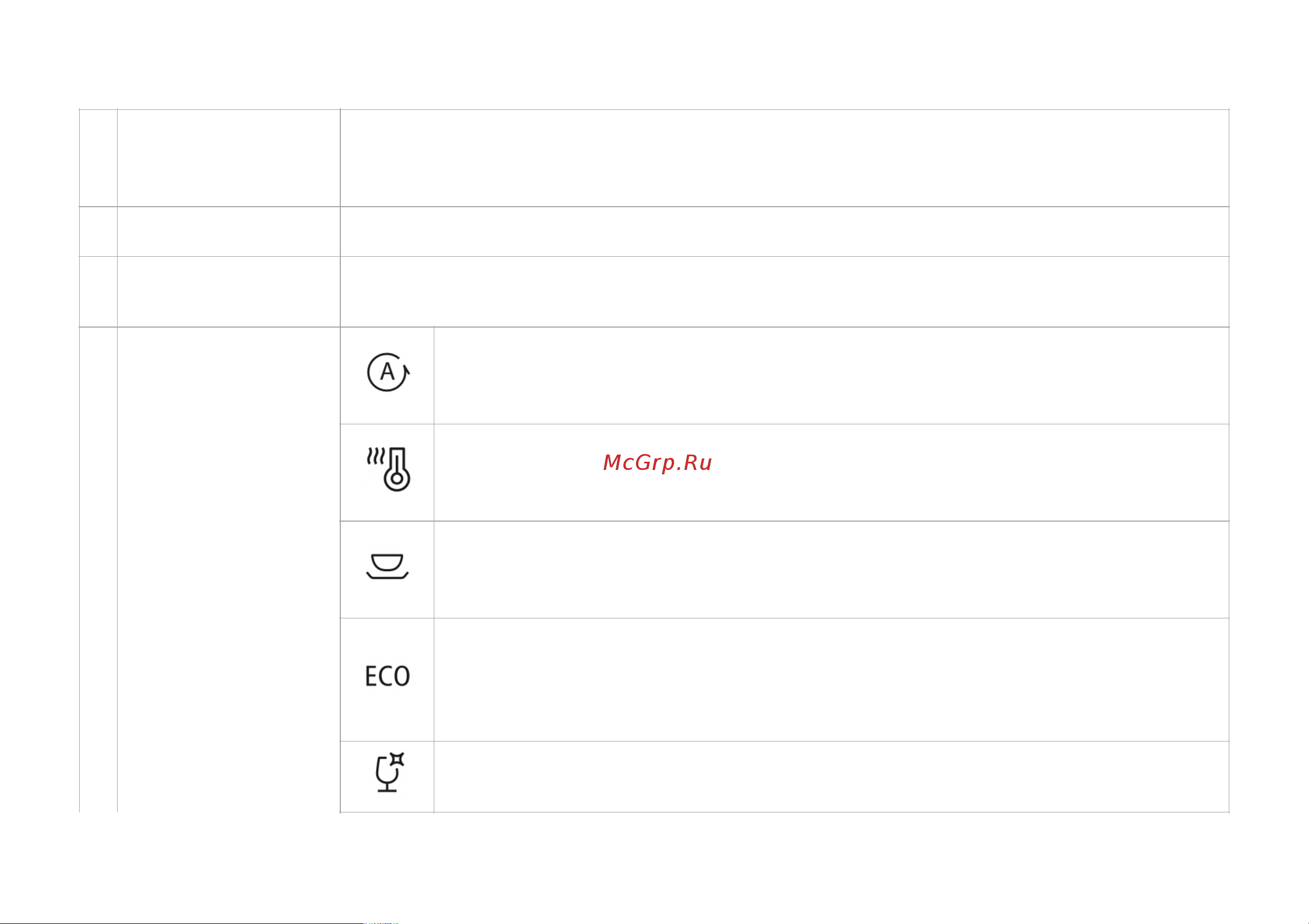Click the empty cell right of thermometer icon, past the watermark
This screenshot has height=924, width=1309.
(969, 473)
